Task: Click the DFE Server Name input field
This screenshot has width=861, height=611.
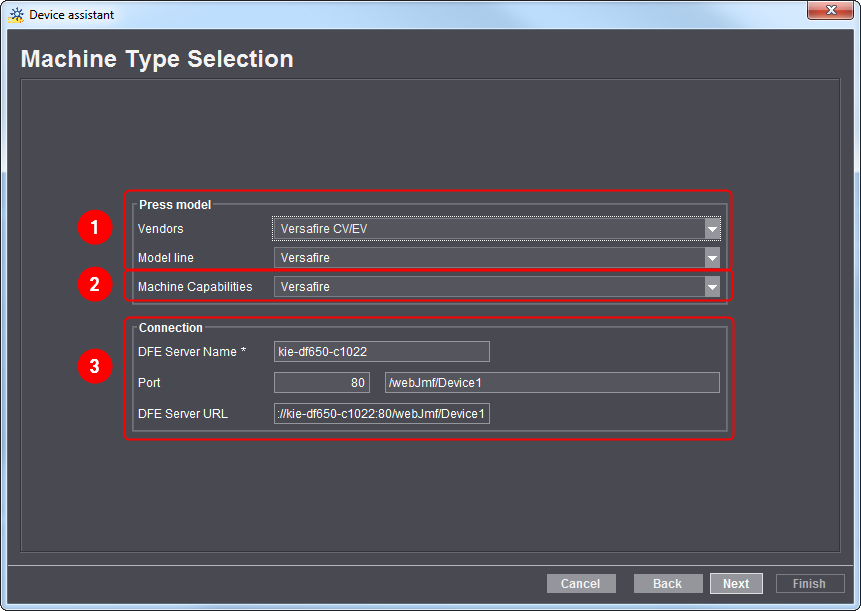Action: [381, 351]
